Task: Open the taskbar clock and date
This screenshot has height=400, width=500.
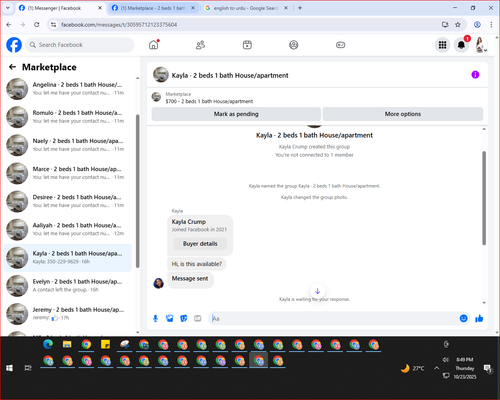Action: (465, 368)
